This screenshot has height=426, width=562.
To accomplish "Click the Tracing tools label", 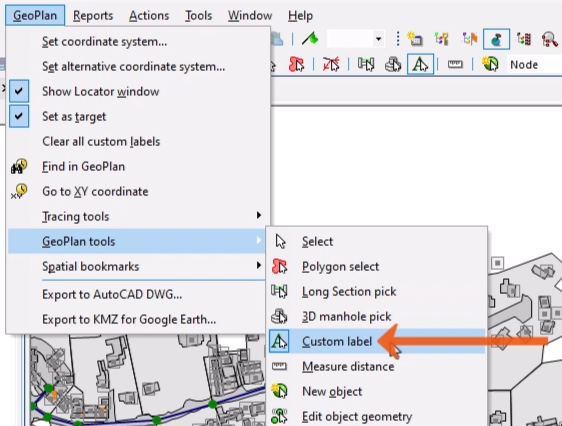I will [76, 217].
